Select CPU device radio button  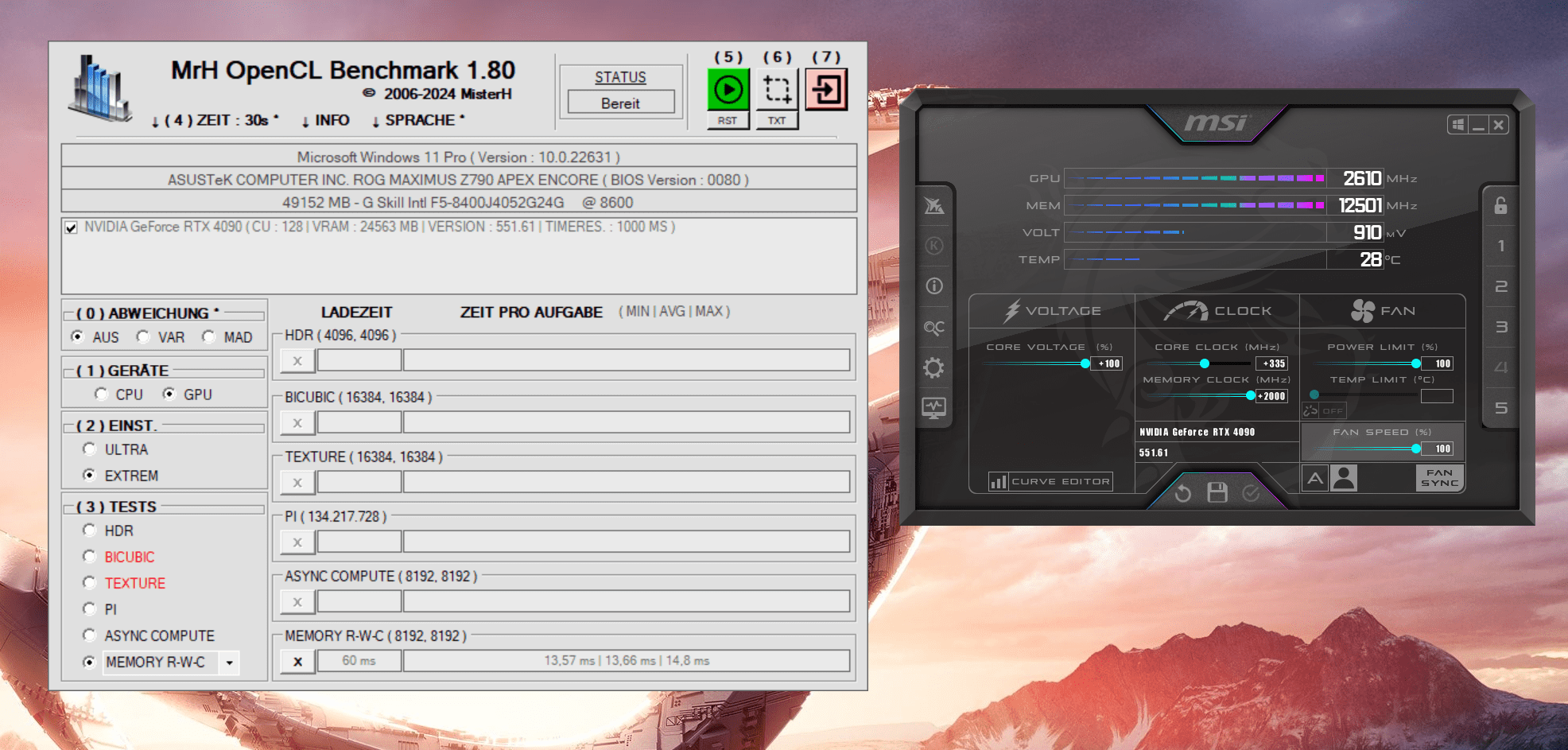tap(101, 394)
